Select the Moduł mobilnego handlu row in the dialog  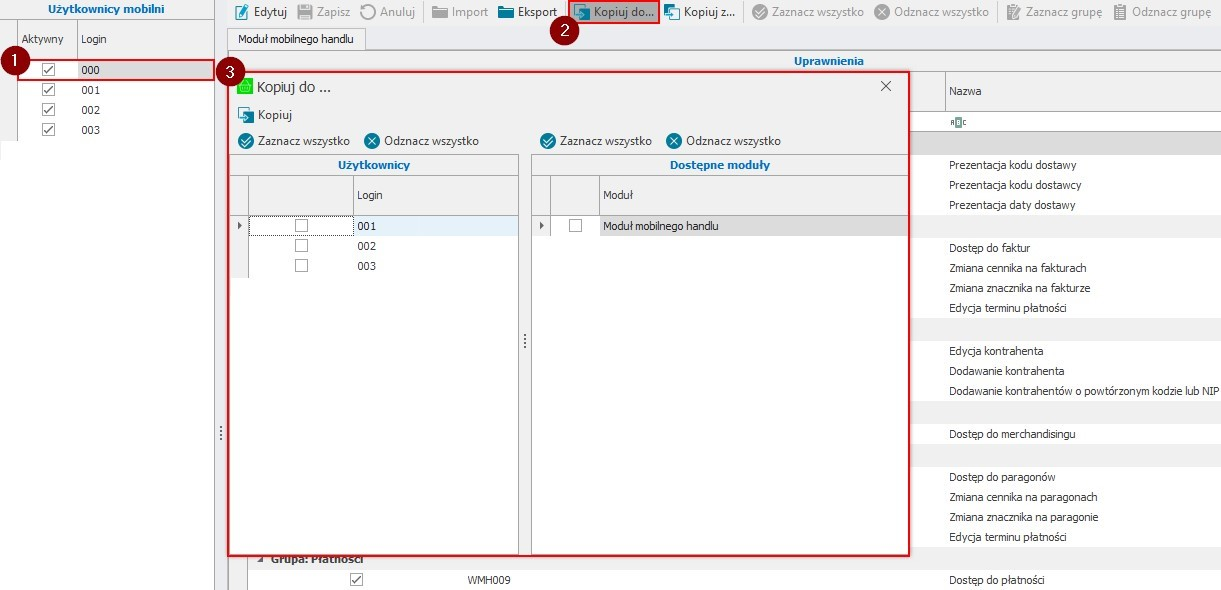click(754, 226)
